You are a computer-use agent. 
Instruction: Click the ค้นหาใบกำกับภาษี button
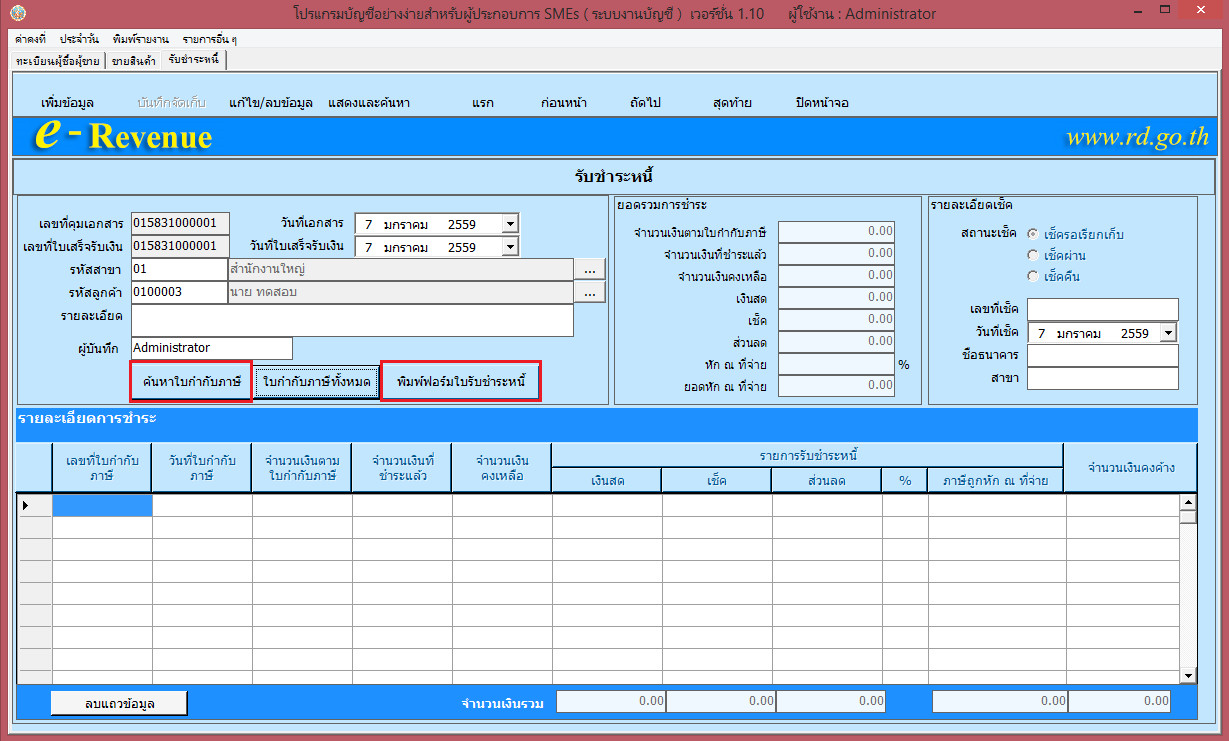191,383
